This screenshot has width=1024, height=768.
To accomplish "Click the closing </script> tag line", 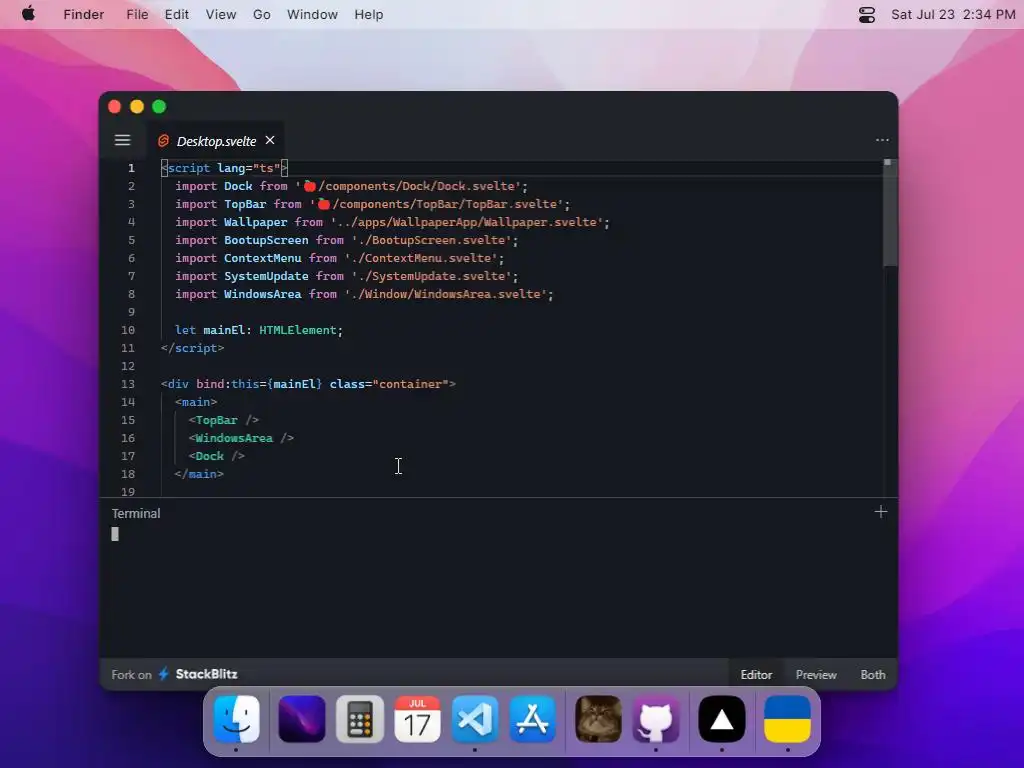I will (192, 348).
